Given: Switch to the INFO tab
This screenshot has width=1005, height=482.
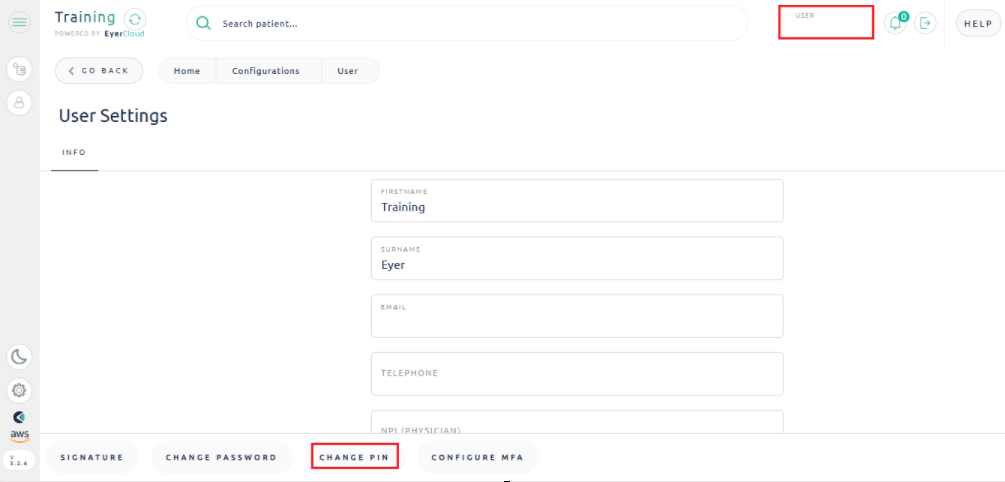Looking at the screenshot, I should pyautogui.click(x=74, y=153).
